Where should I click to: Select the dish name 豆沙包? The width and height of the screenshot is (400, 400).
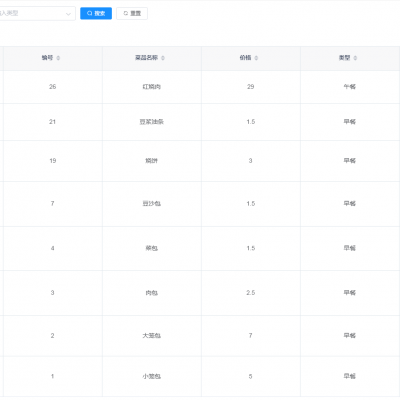(152, 203)
